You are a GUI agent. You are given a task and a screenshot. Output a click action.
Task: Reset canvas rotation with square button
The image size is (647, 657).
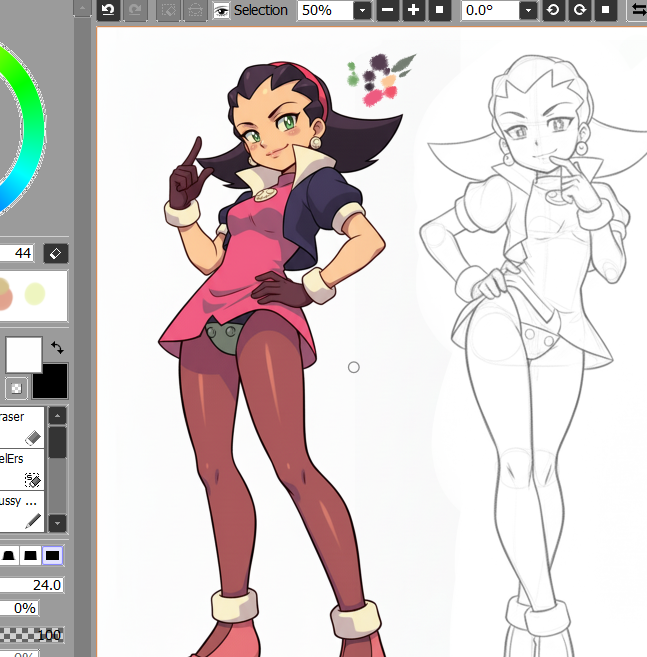click(x=606, y=10)
